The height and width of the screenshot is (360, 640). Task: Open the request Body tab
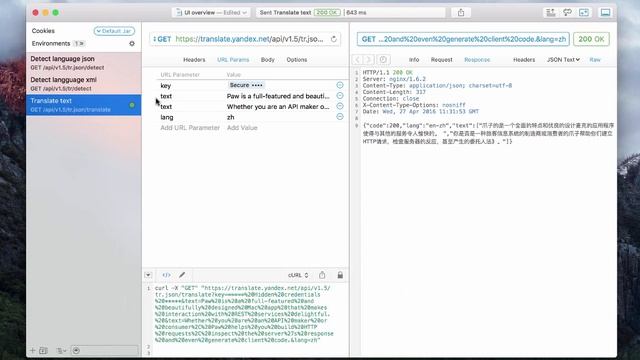(x=267, y=60)
